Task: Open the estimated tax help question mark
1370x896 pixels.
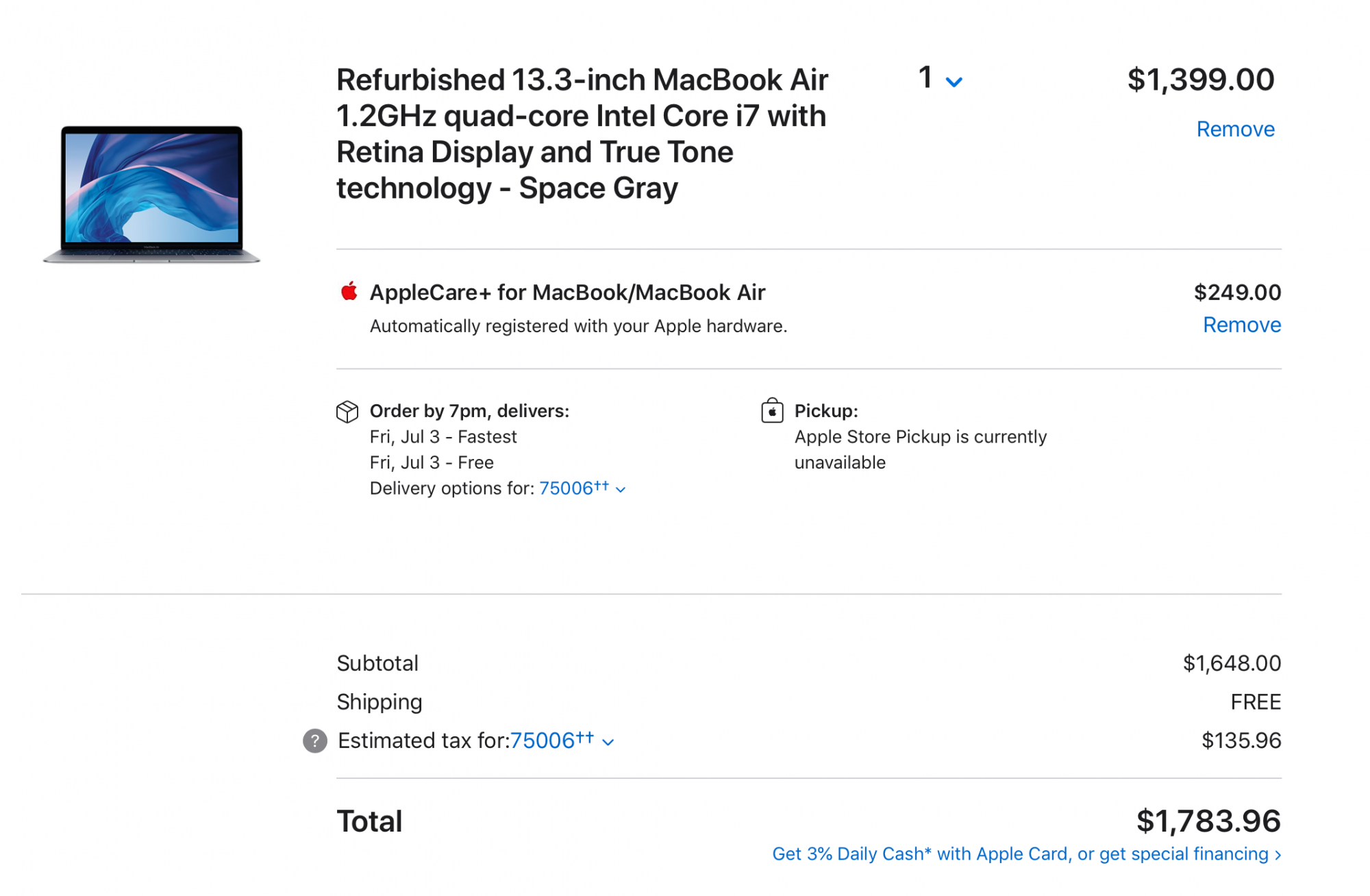Action: (315, 741)
